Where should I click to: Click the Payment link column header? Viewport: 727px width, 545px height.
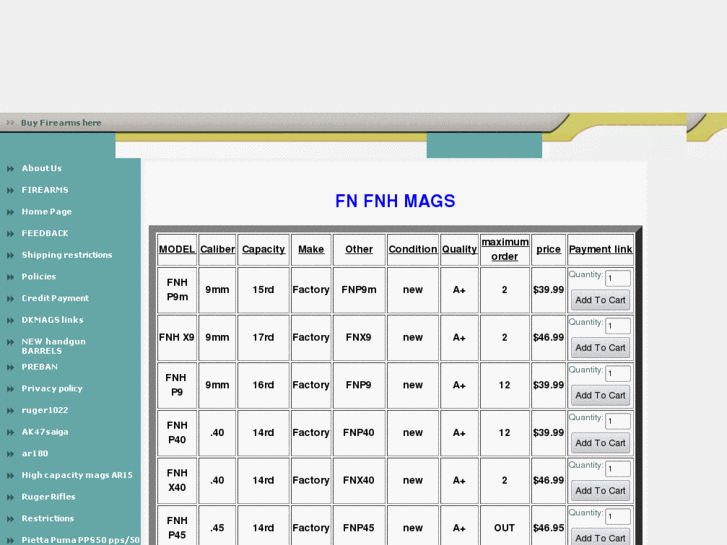point(600,250)
